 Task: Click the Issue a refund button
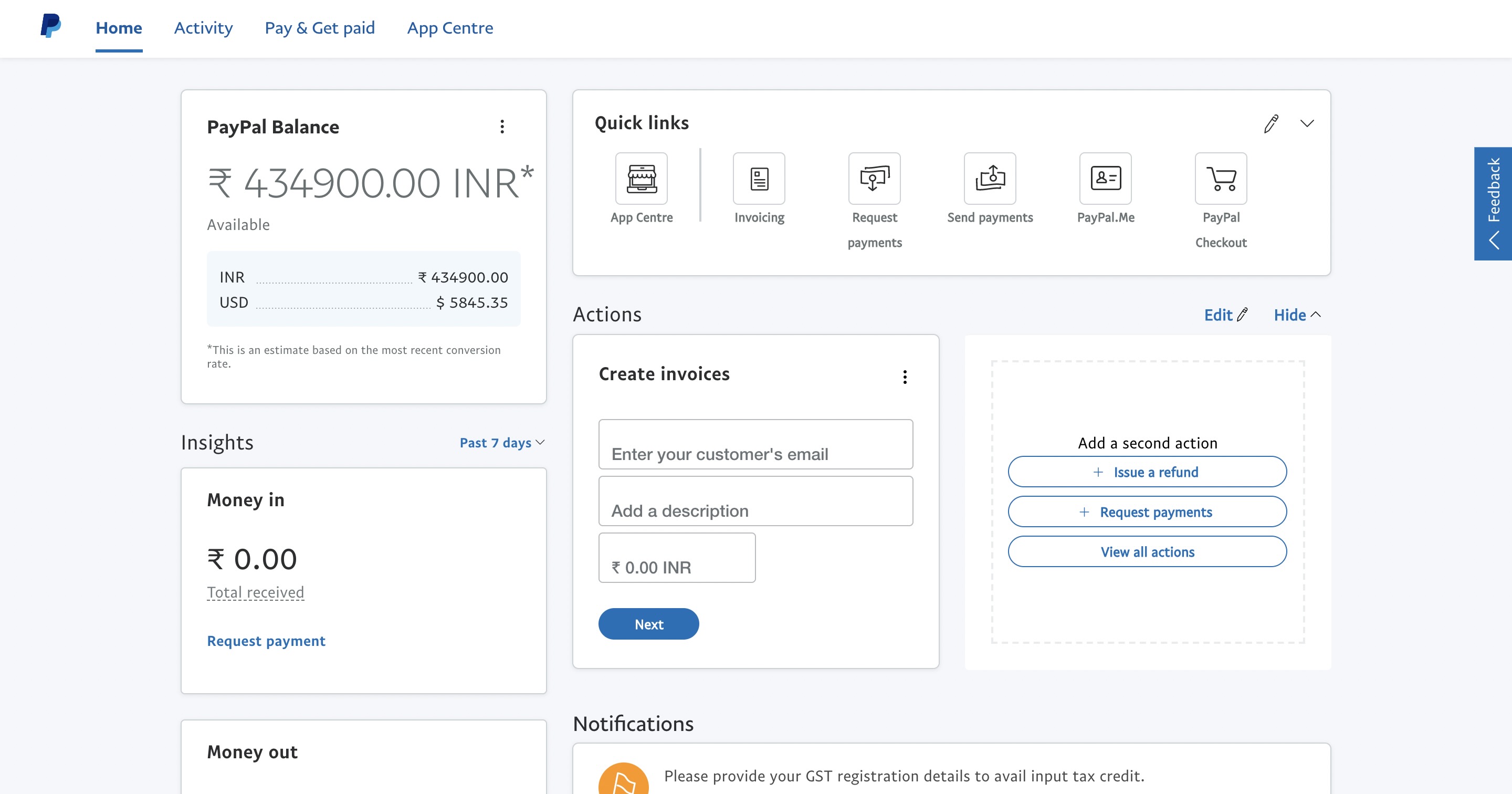1147,472
